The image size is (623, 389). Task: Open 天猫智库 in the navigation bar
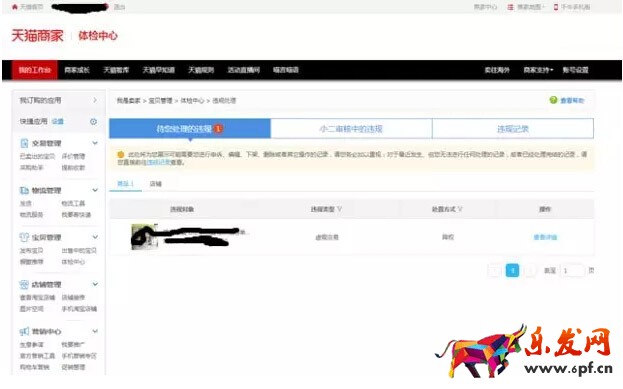coord(116,70)
